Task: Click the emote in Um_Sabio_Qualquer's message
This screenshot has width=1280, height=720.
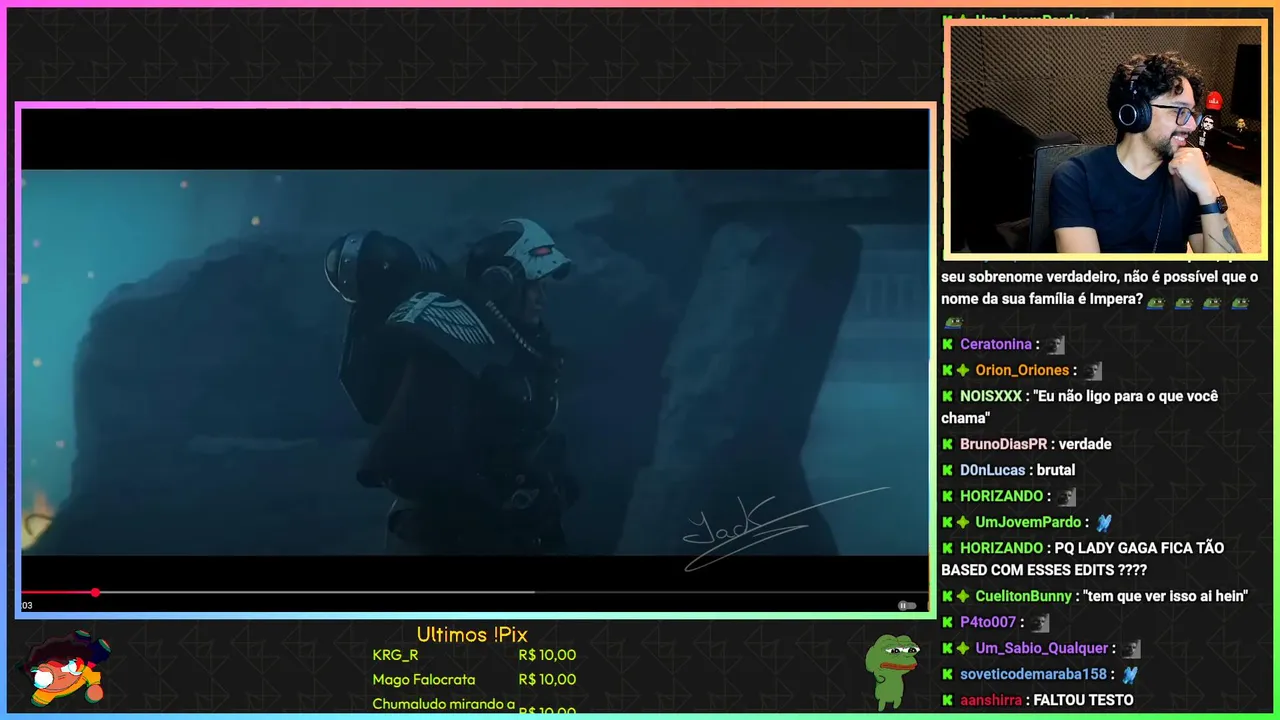Action: click(x=1132, y=649)
